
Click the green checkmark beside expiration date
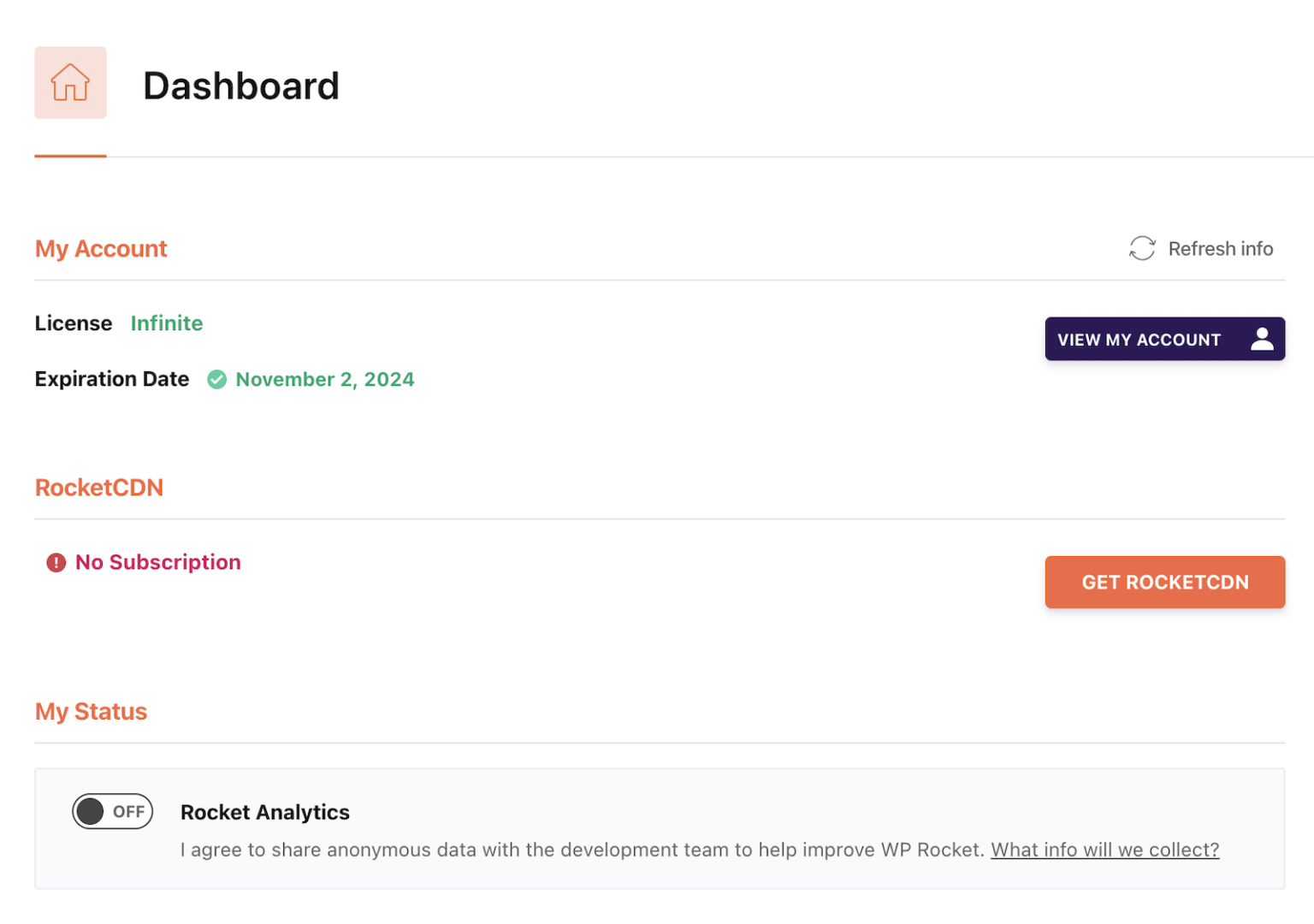(217, 379)
